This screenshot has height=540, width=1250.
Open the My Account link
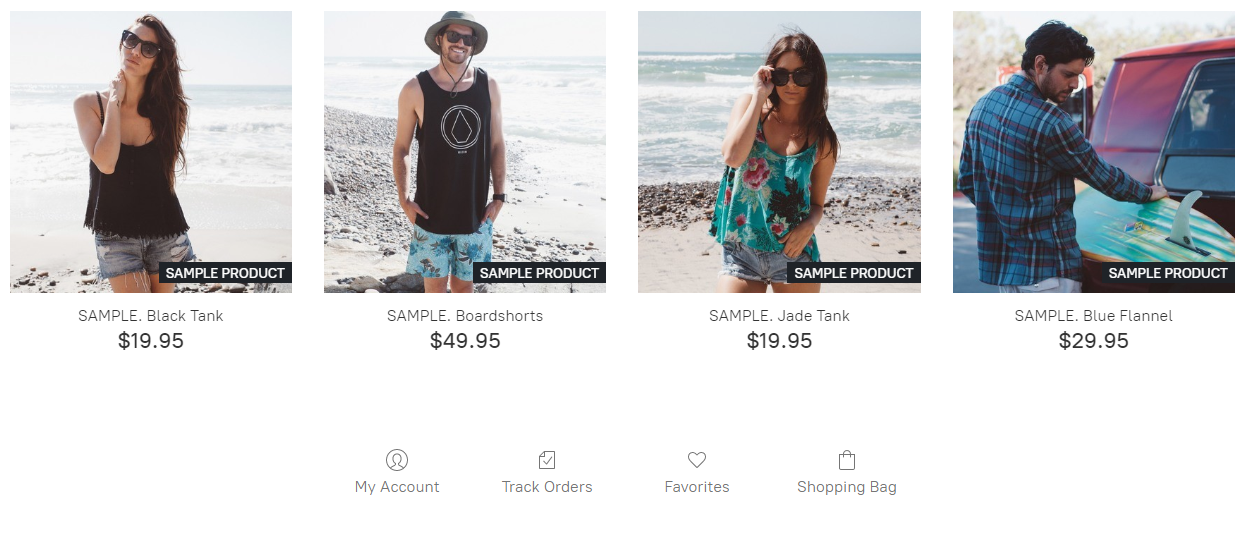click(397, 487)
